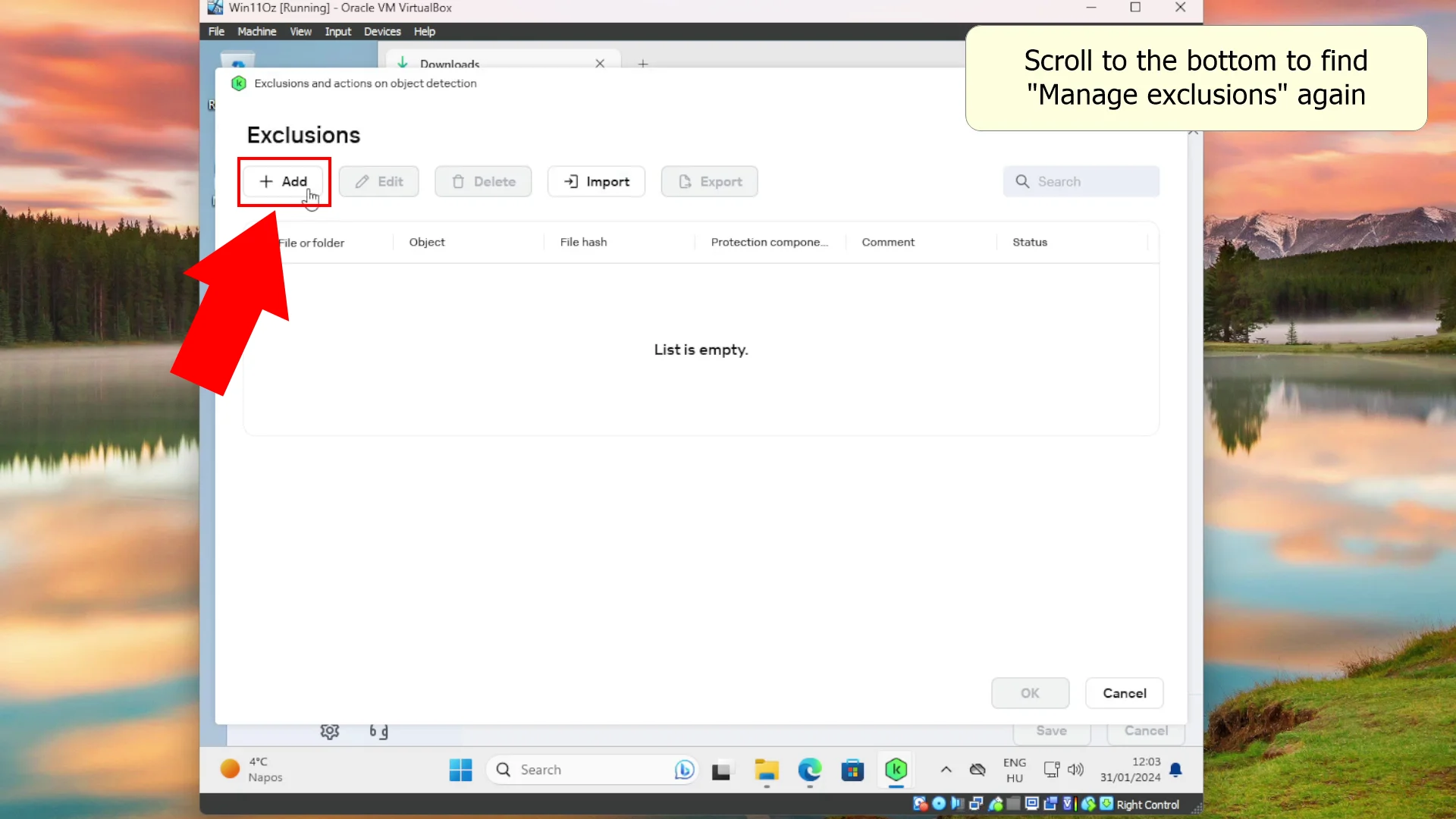Click the VirtualBox display status icon
The image size is (1456, 819).
coord(1031,804)
